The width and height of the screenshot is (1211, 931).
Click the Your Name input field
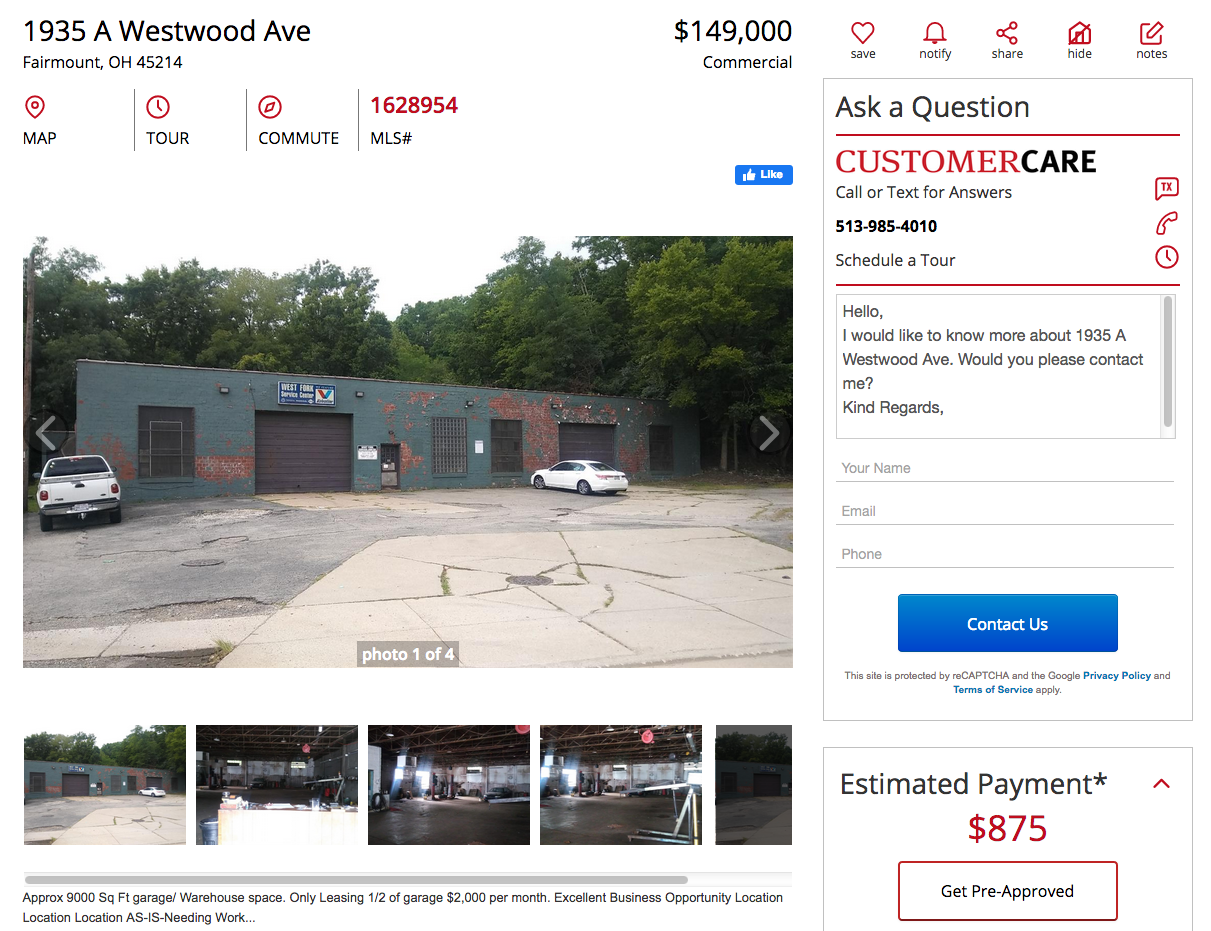pos(1005,468)
